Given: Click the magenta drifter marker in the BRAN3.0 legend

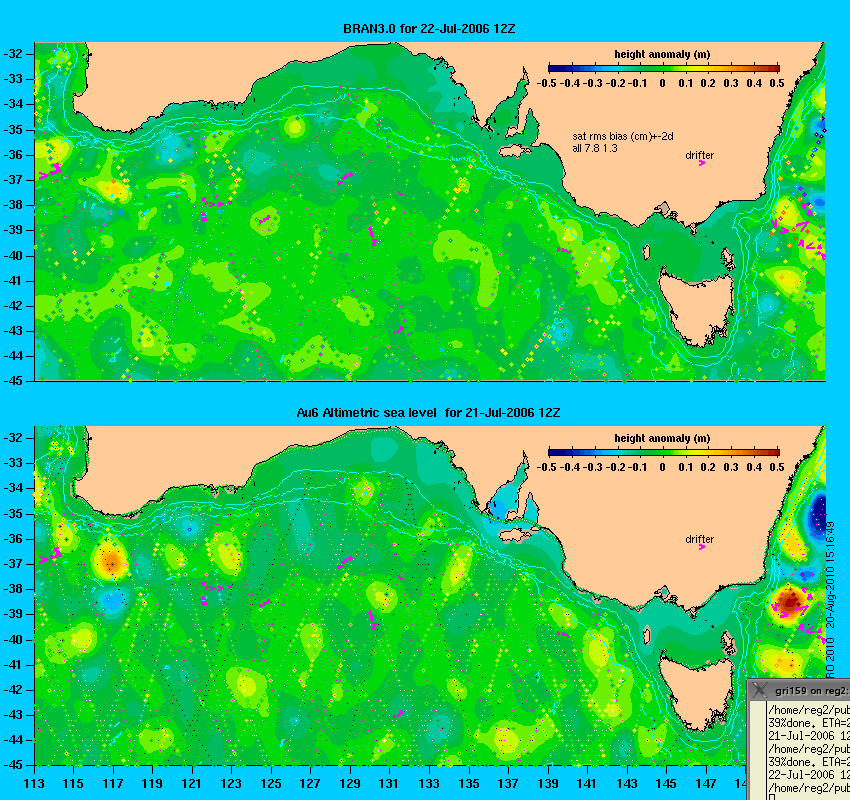Looking at the screenshot, I should click(701, 163).
